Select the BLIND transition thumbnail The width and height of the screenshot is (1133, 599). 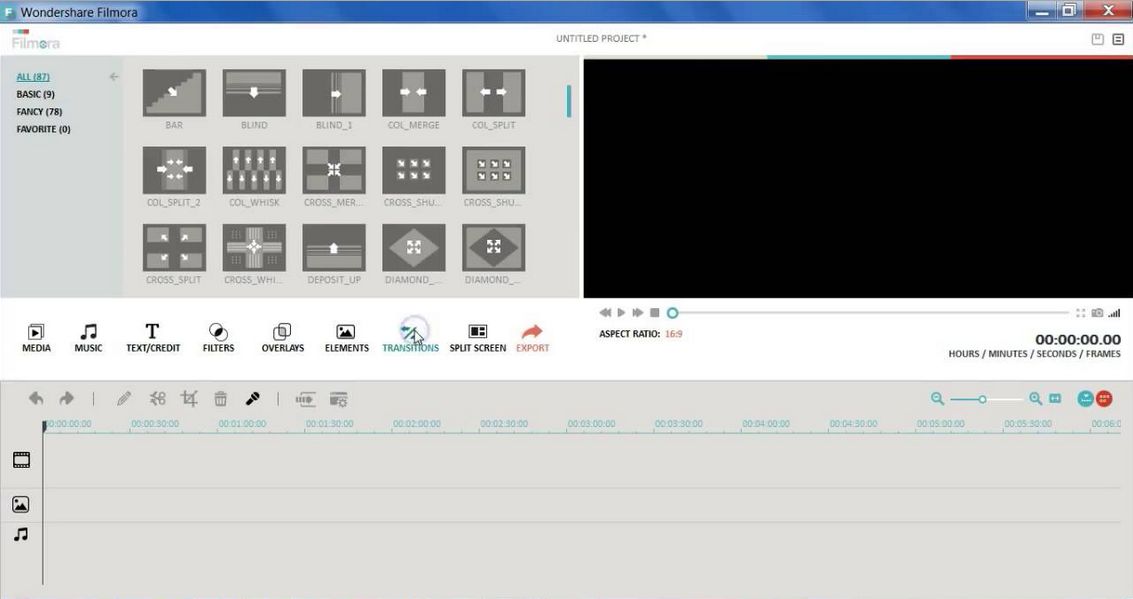(x=253, y=91)
